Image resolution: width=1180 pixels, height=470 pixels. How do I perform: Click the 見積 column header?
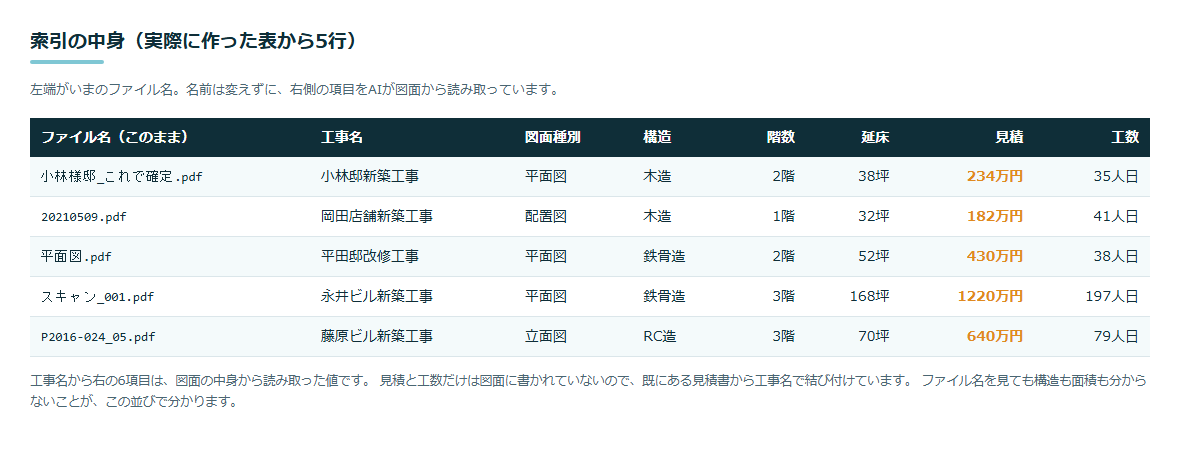coord(1009,138)
